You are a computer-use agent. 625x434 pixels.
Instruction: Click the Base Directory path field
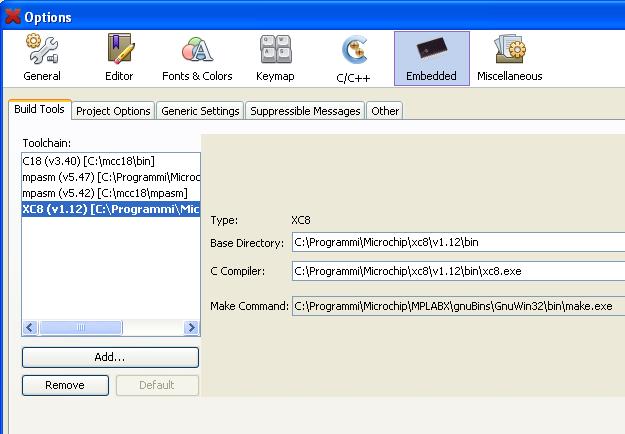click(456, 243)
